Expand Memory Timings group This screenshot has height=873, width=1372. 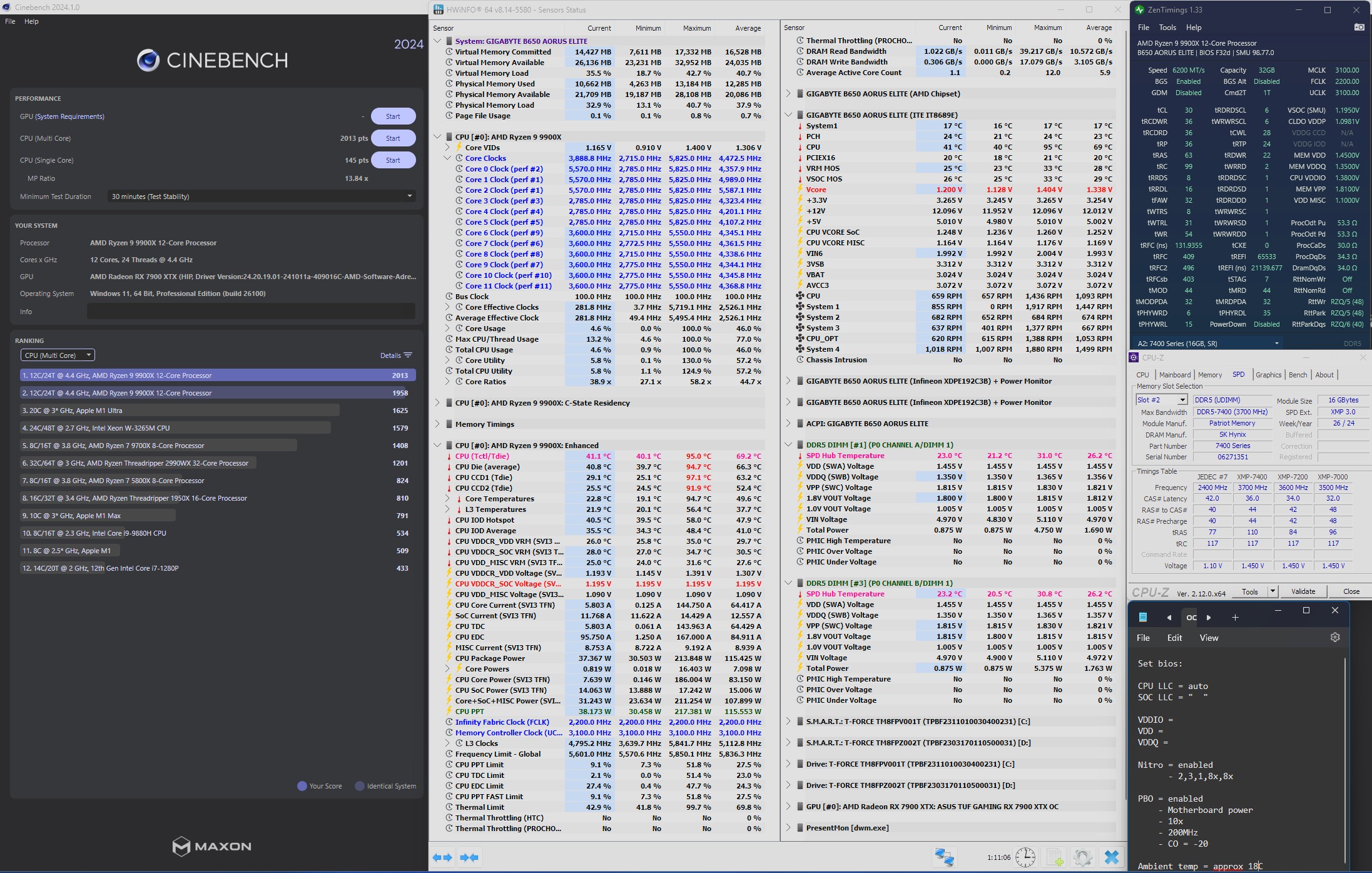point(437,424)
